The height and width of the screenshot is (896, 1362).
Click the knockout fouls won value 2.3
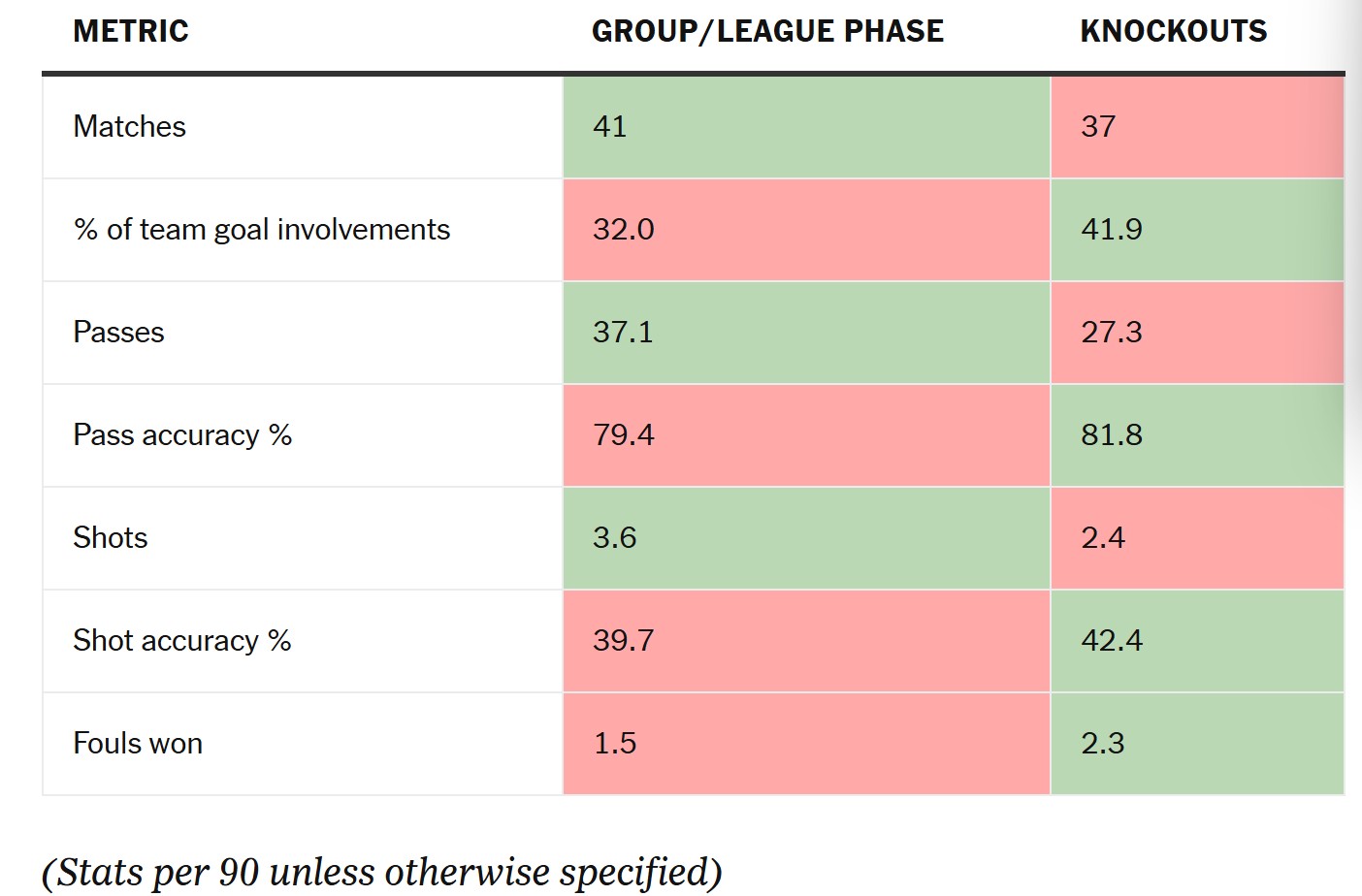click(x=1103, y=743)
